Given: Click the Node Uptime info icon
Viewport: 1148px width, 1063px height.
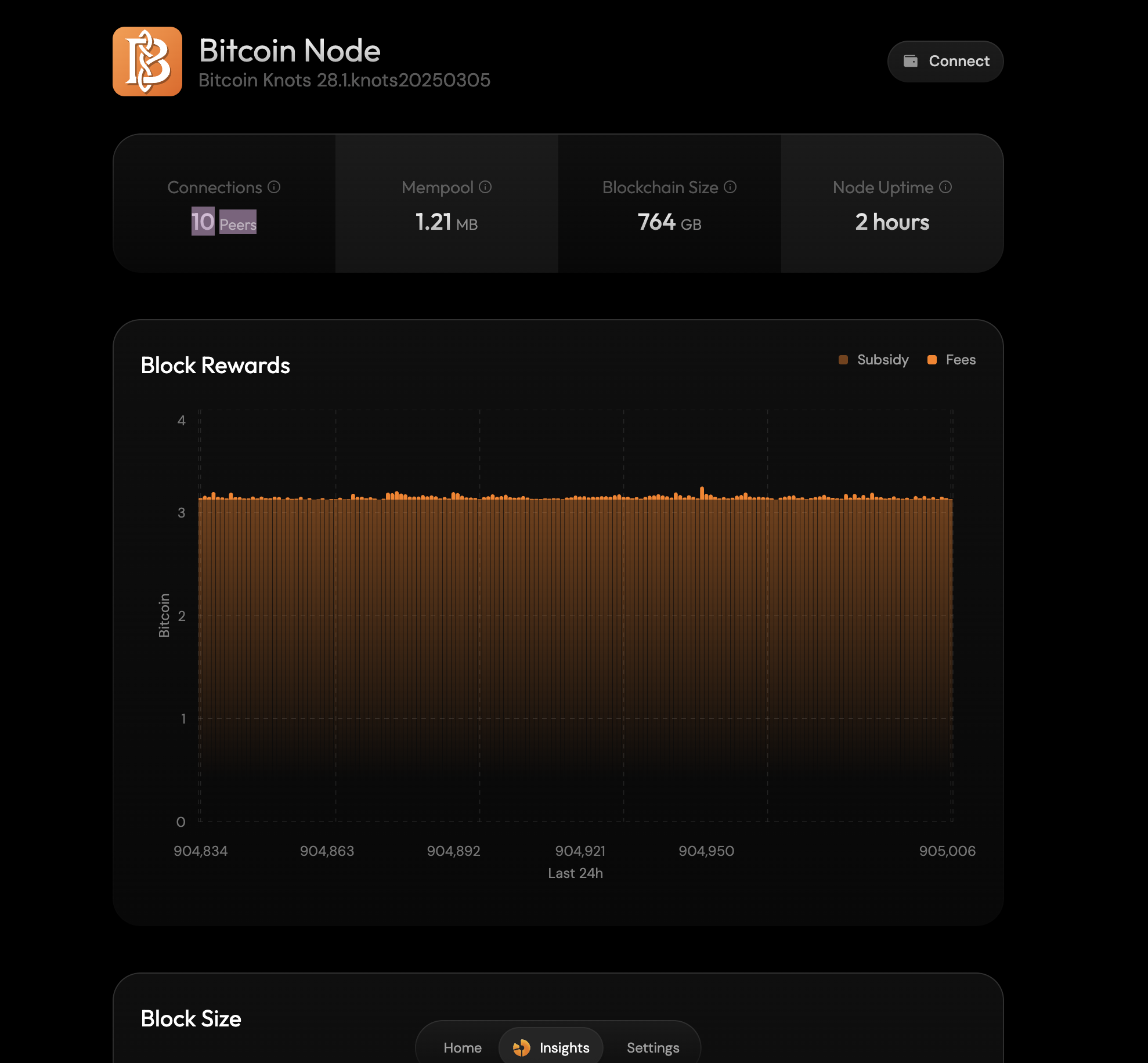Looking at the screenshot, I should pyautogui.click(x=945, y=187).
